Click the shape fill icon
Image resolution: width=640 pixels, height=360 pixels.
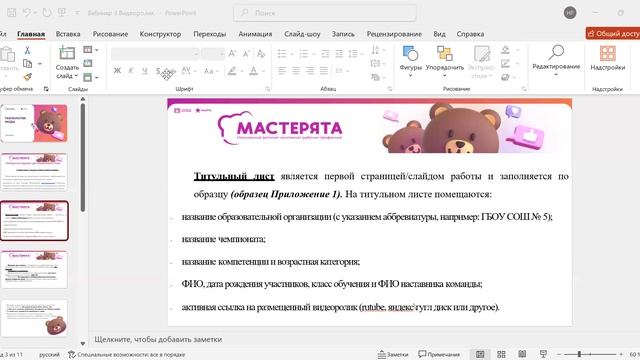tap(505, 50)
